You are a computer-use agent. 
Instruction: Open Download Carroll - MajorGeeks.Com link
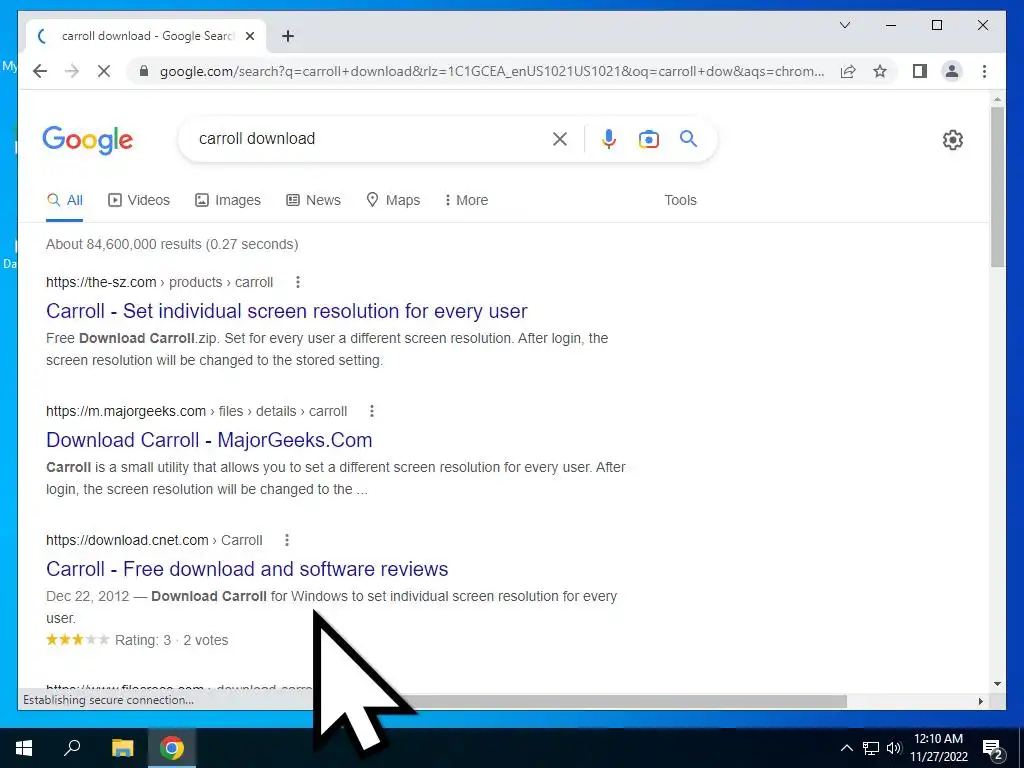pyautogui.click(x=209, y=440)
